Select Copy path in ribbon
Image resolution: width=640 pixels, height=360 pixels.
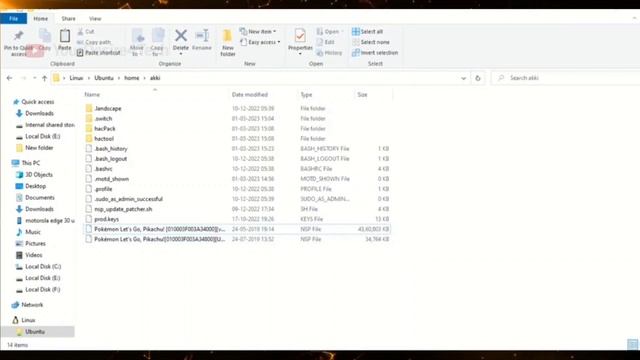pos(94,42)
